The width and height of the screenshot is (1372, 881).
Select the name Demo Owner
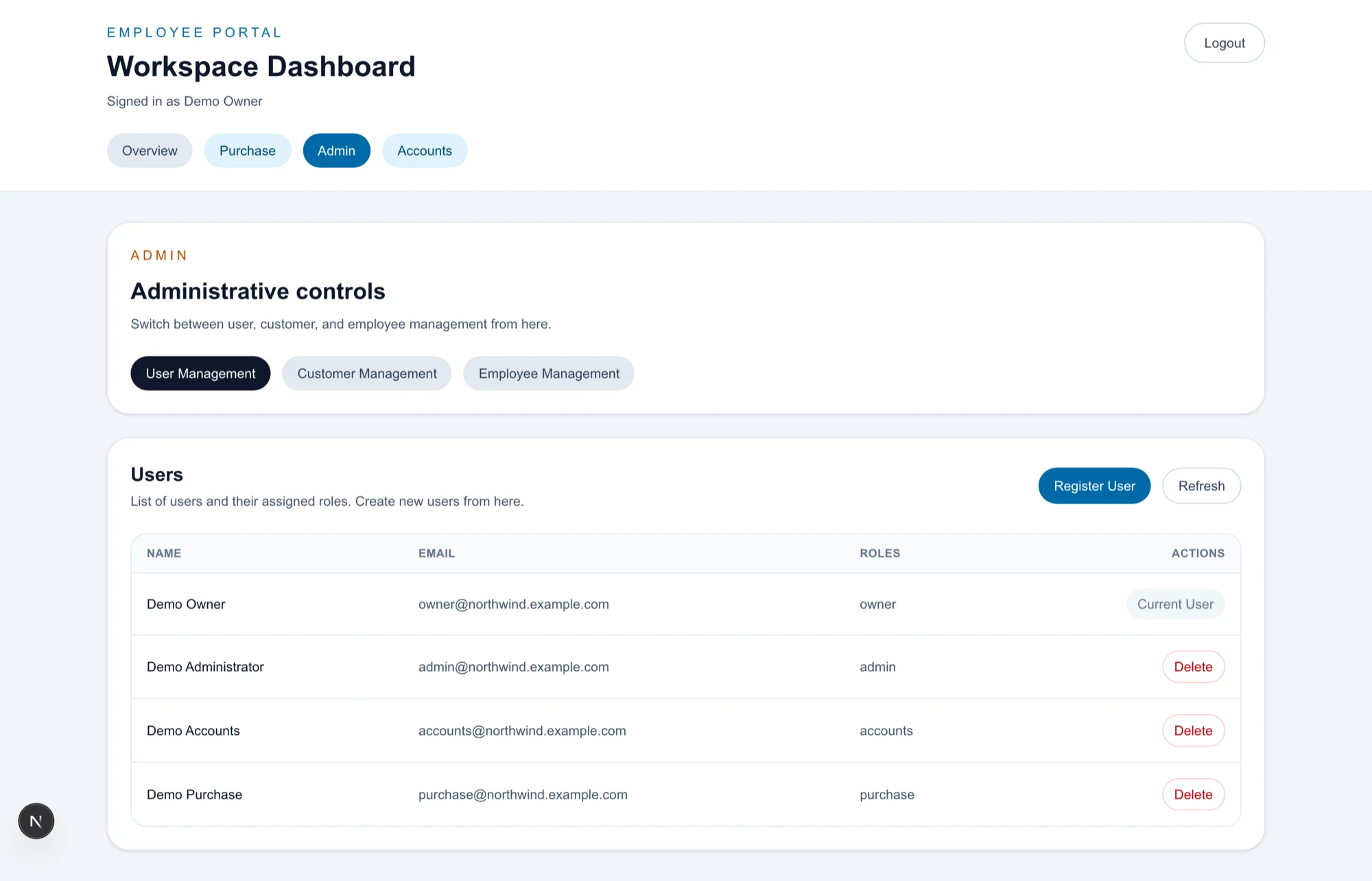pos(186,604)
